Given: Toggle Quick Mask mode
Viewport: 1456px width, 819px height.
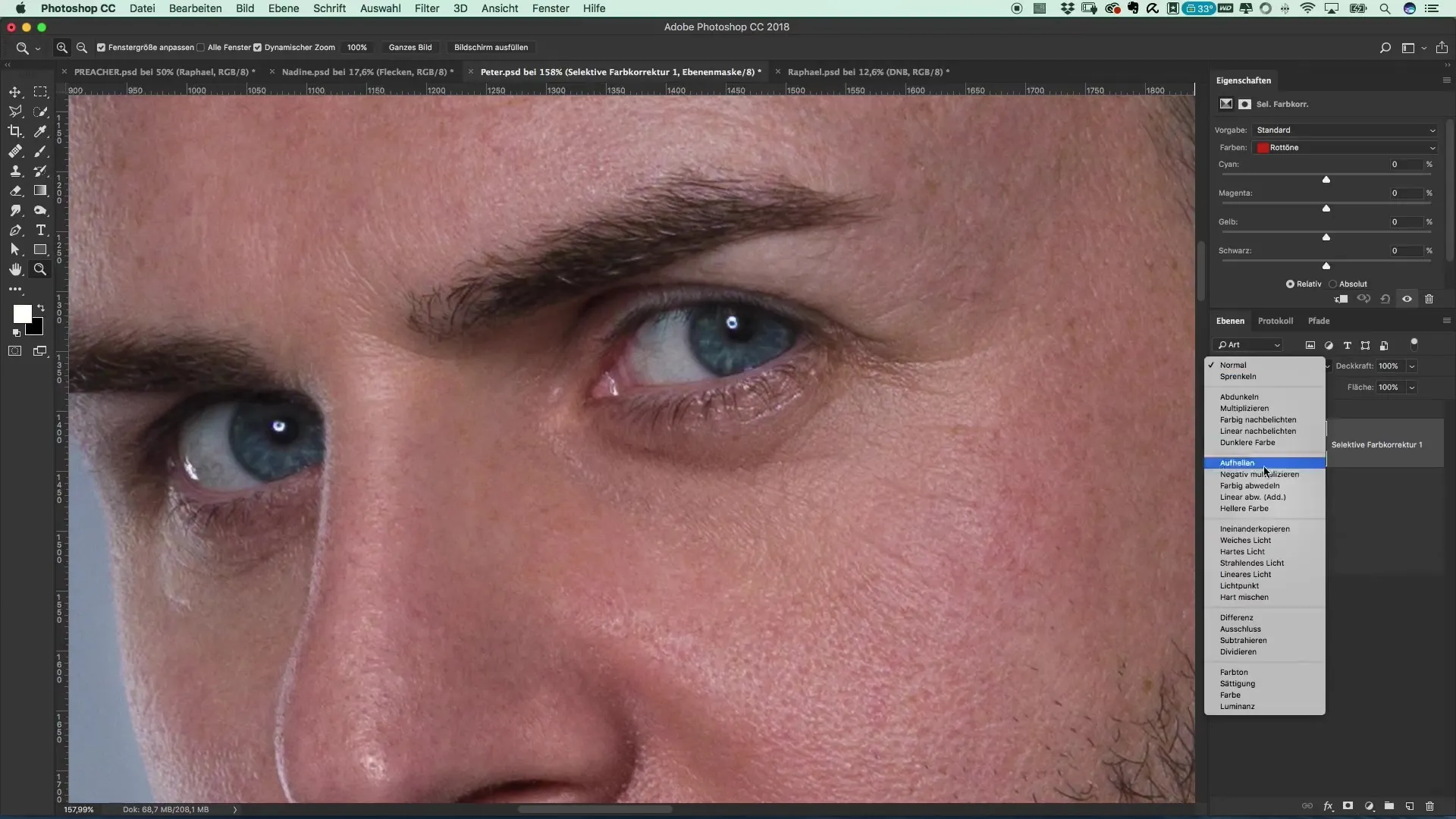Looking at the screenshot, I should click(x=15, y=351).
